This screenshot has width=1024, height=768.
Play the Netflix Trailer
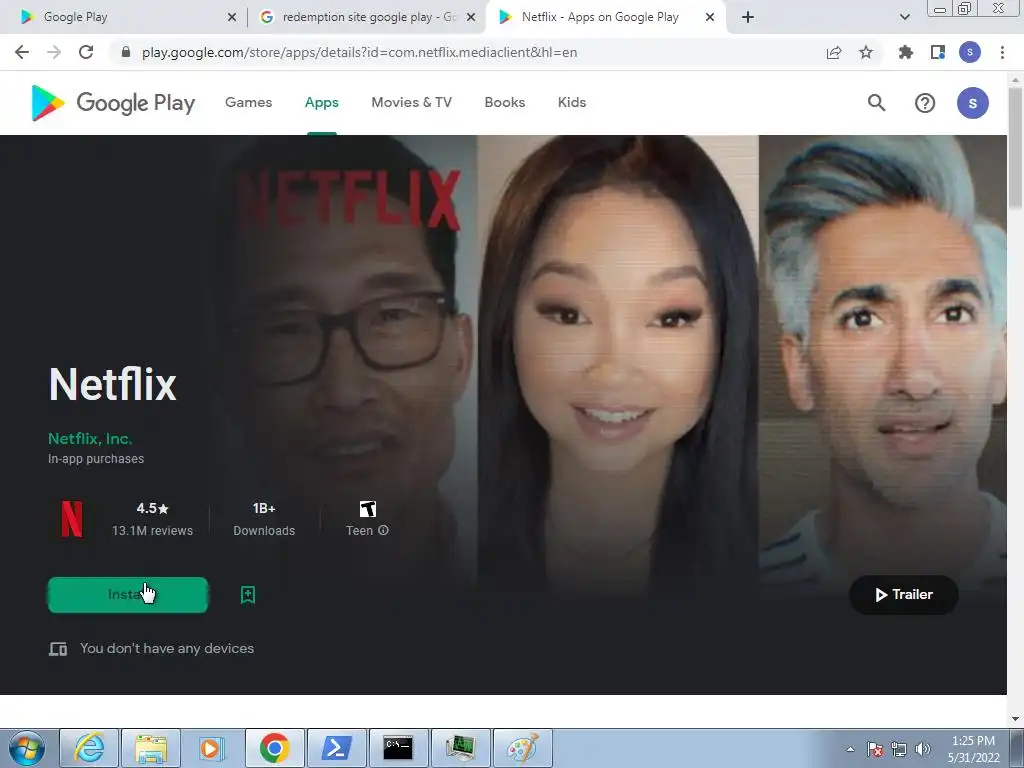point(903,595)
